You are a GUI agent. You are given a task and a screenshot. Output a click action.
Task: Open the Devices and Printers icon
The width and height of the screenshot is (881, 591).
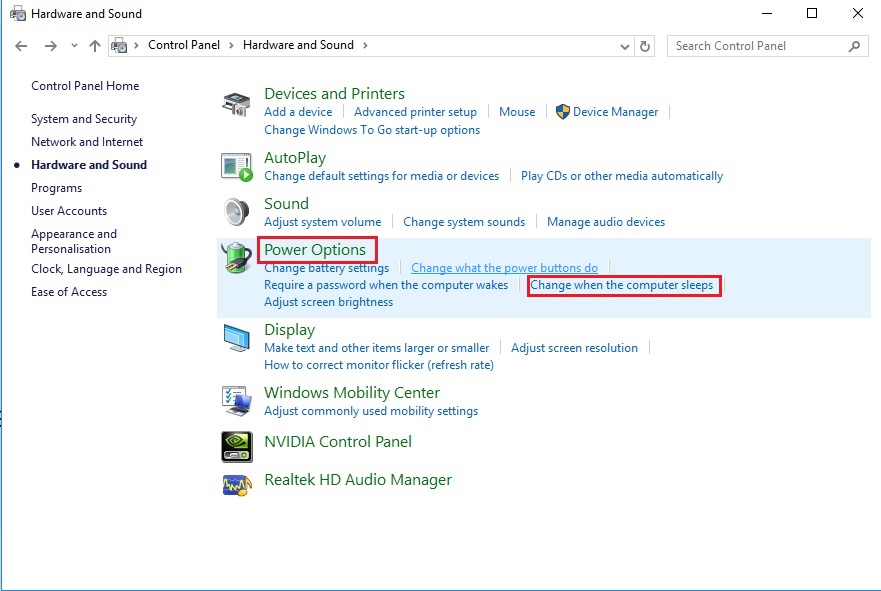pos(236,104)
